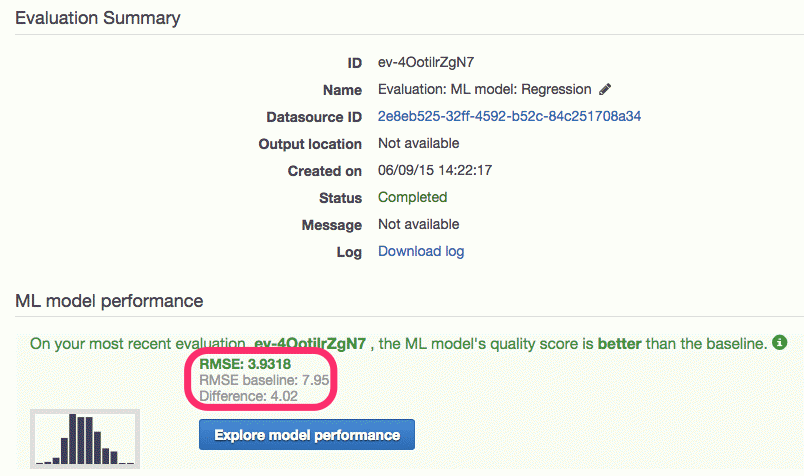The height and width of the screenshot is (476, 804).
Task: Click the pencil edit icon beside evaluation name
Action: pyautogui.click(x=605, y=89)
